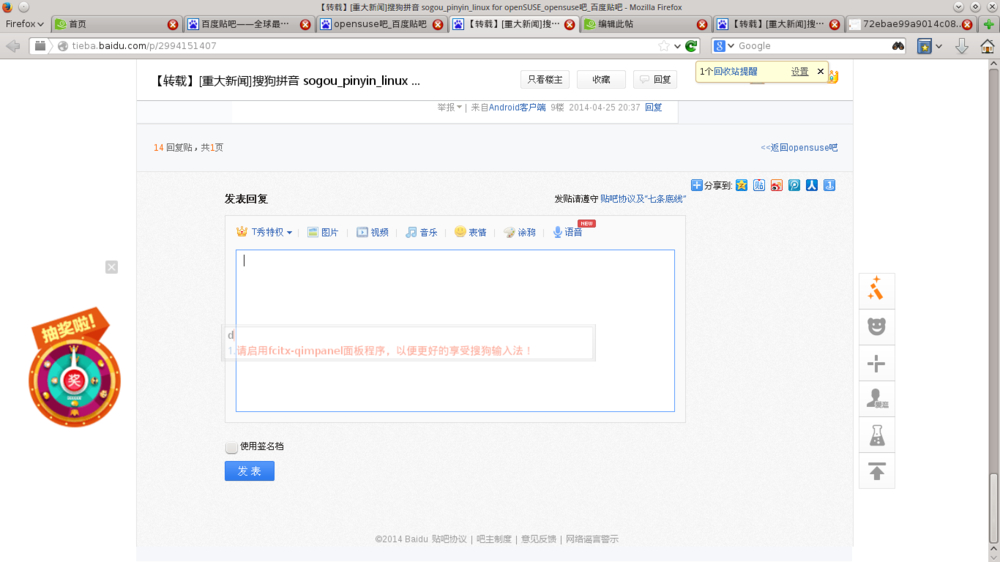Go to the Firefox home page icon
The width and height of the screenshot is (1000, 562).
point(987,46)
